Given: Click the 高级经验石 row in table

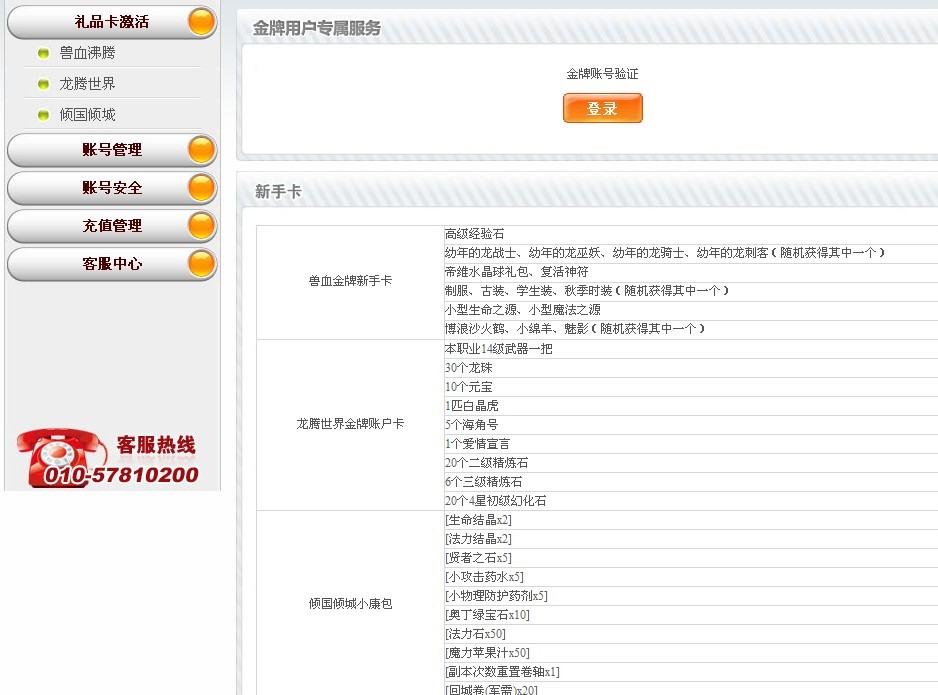Looking at the screenshot, I should click(x=475, y=234).
